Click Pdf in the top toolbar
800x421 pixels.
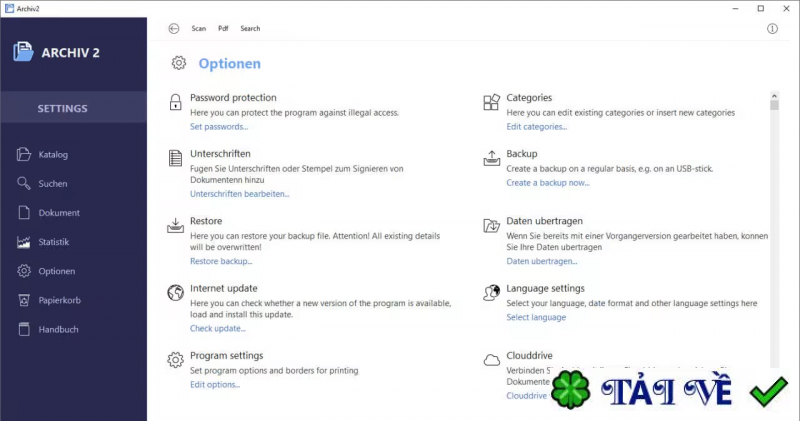(223, 29)
